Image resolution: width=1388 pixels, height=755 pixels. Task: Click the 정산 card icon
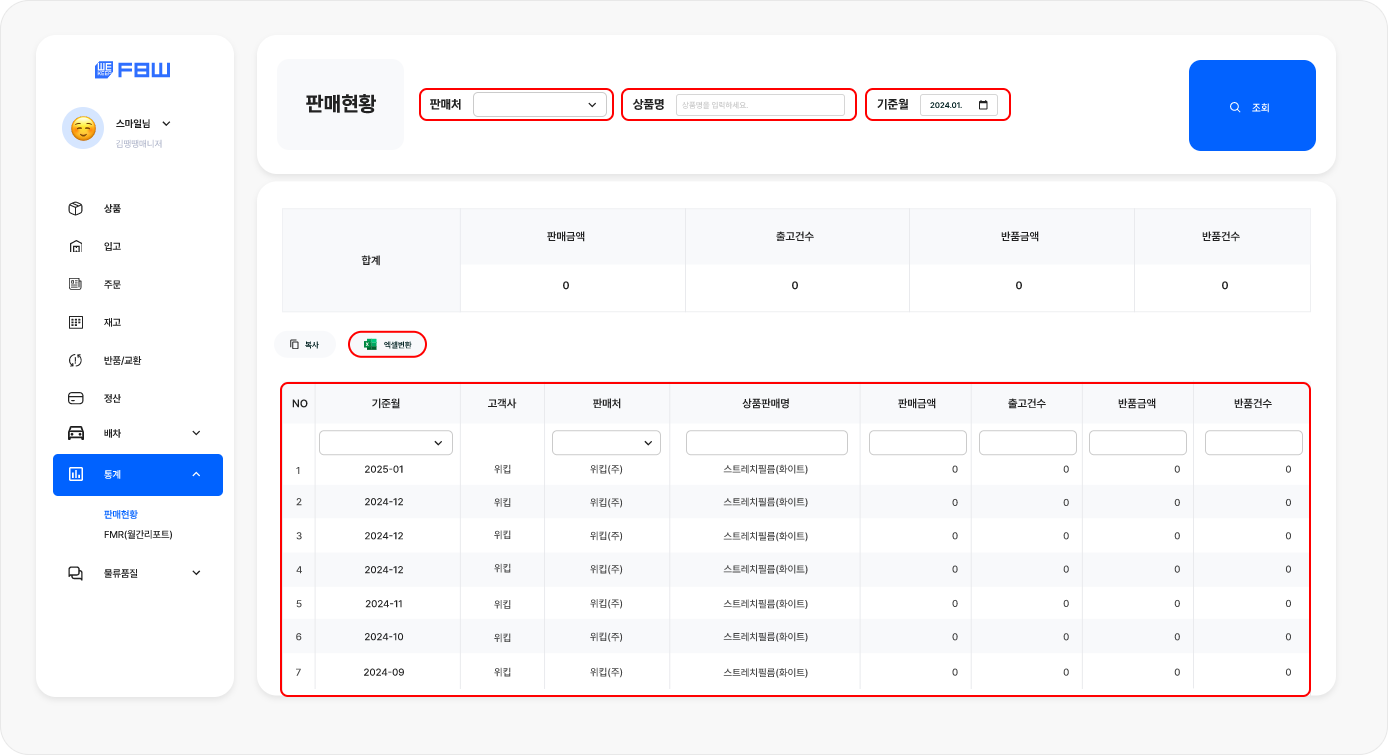[75, 398]
